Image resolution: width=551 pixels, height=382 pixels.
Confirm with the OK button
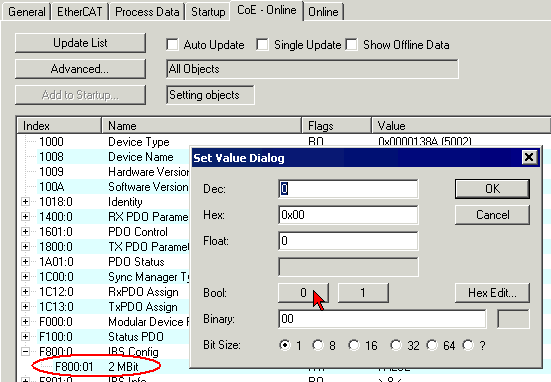[492, 189]
